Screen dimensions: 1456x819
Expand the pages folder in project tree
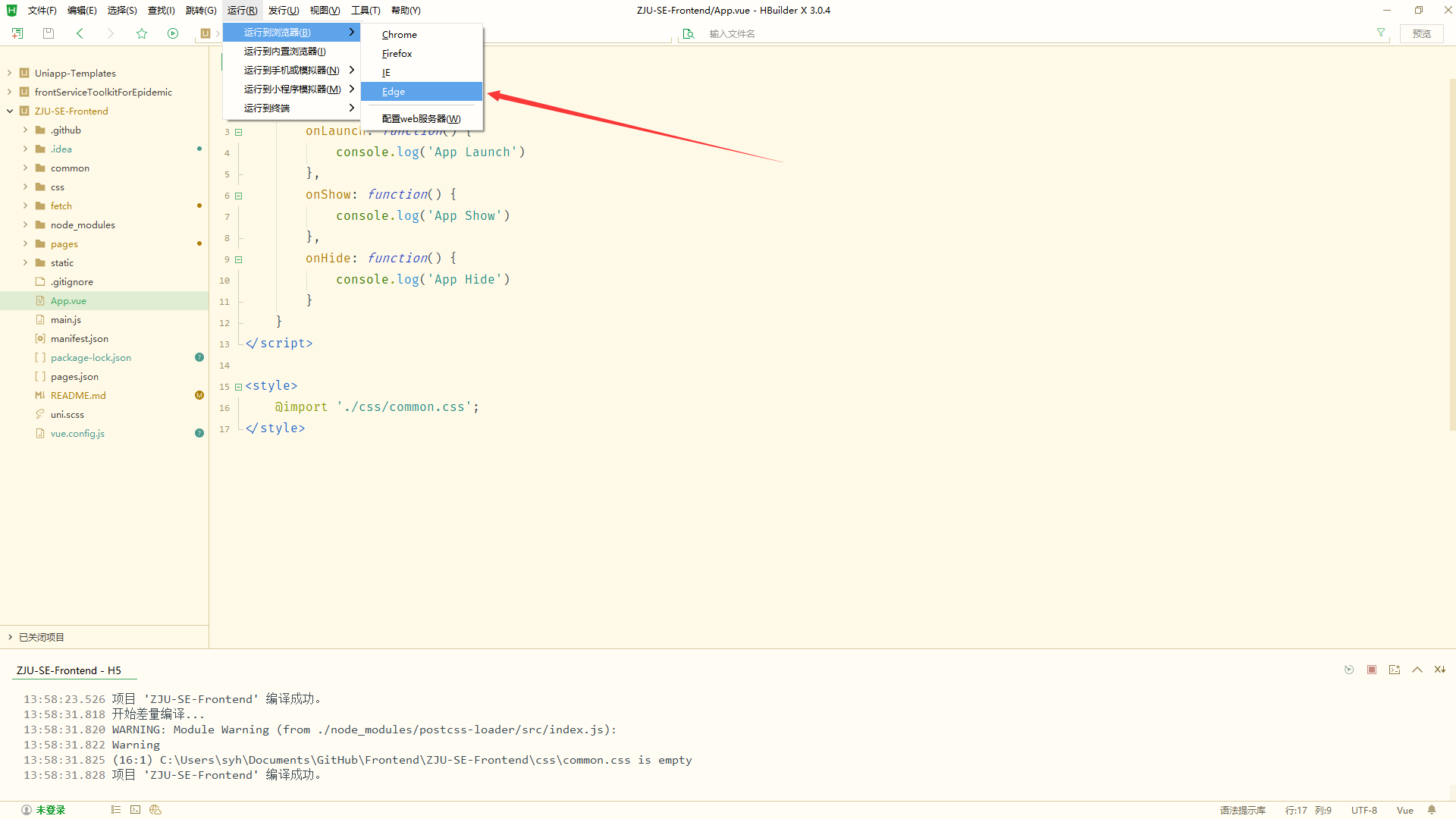[x=25, y=244]
